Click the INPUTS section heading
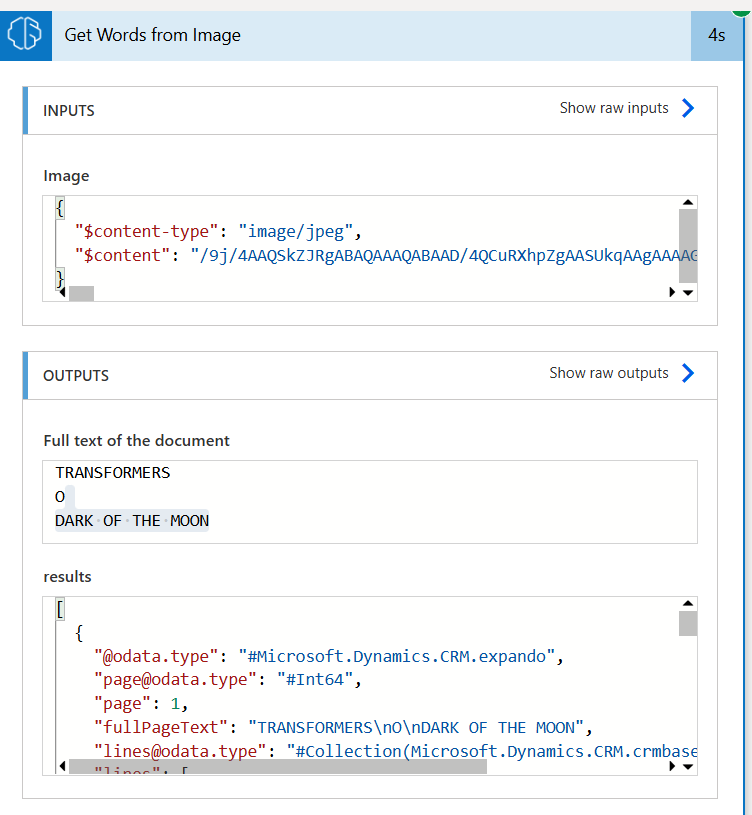Screen dimensions: 752x815 [x=69, y=111]
